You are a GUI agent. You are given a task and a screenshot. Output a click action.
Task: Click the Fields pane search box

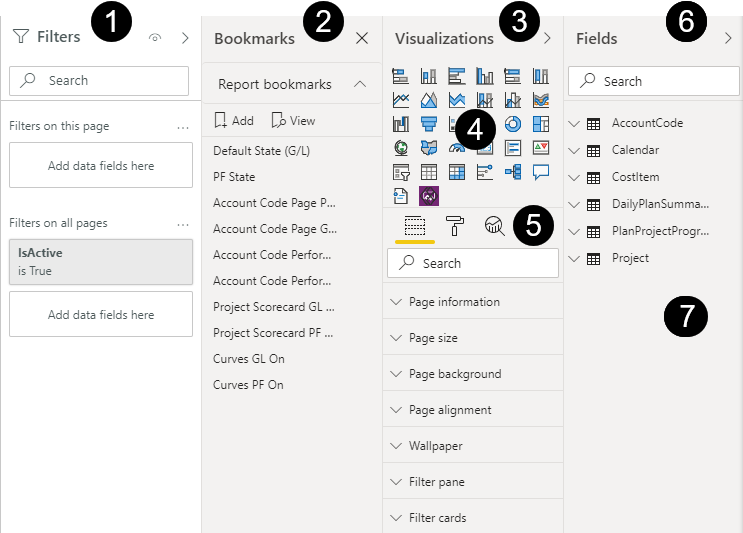[x=653, y=81]
